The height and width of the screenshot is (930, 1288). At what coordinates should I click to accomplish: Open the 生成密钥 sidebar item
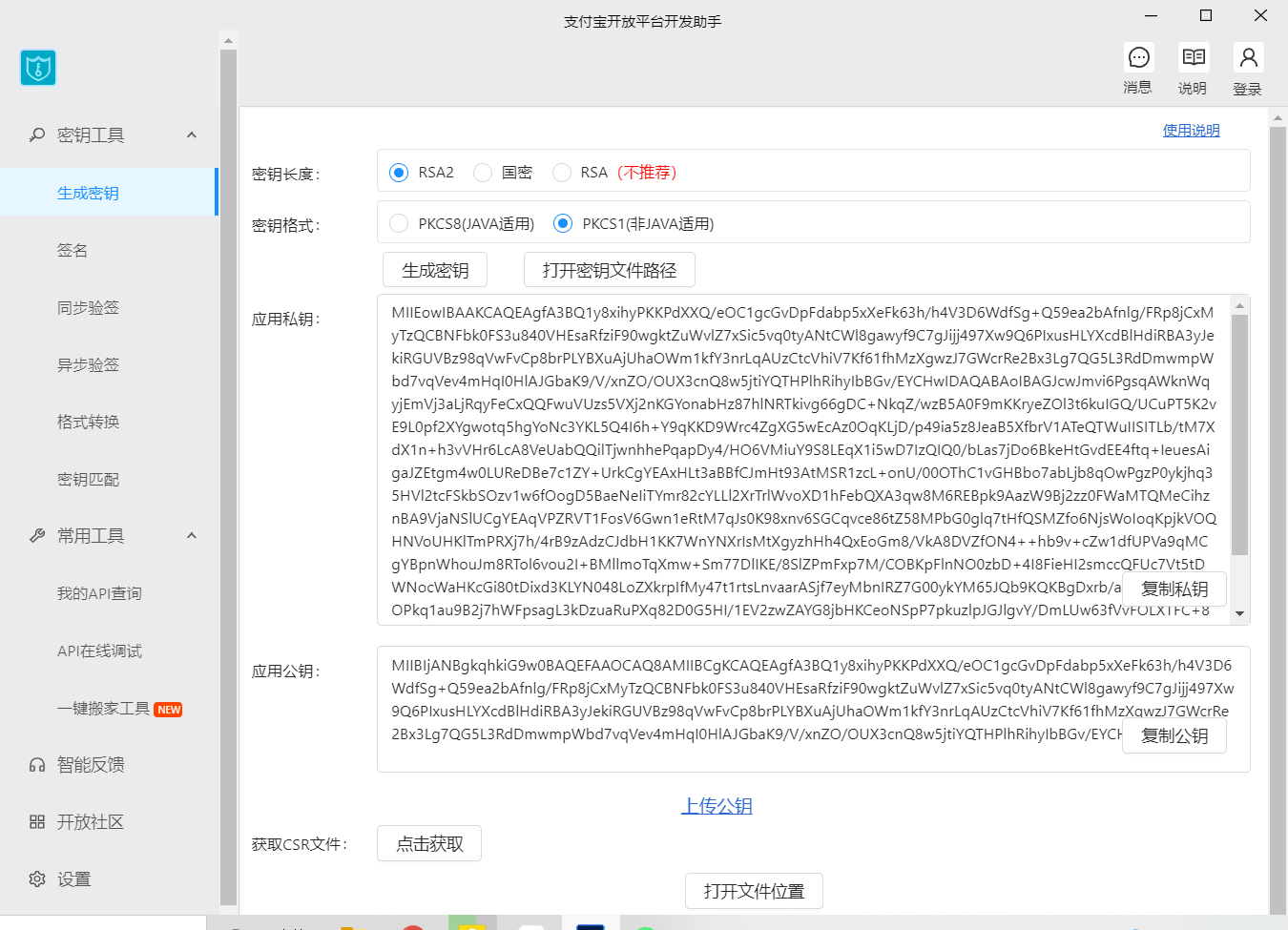(x=109, y=193)
